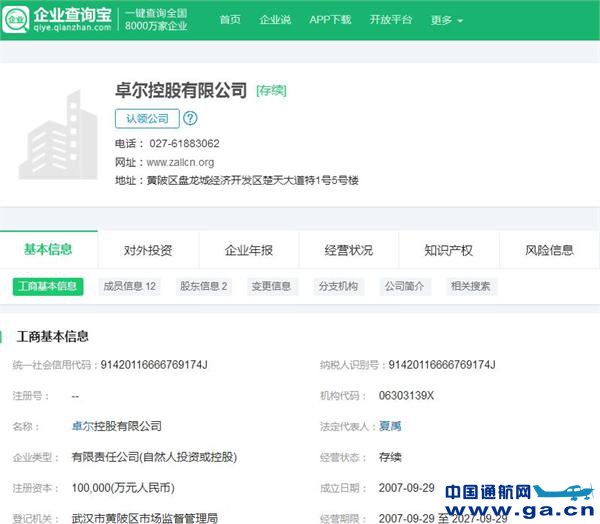Open the 开放平台 navigation link

390,20
